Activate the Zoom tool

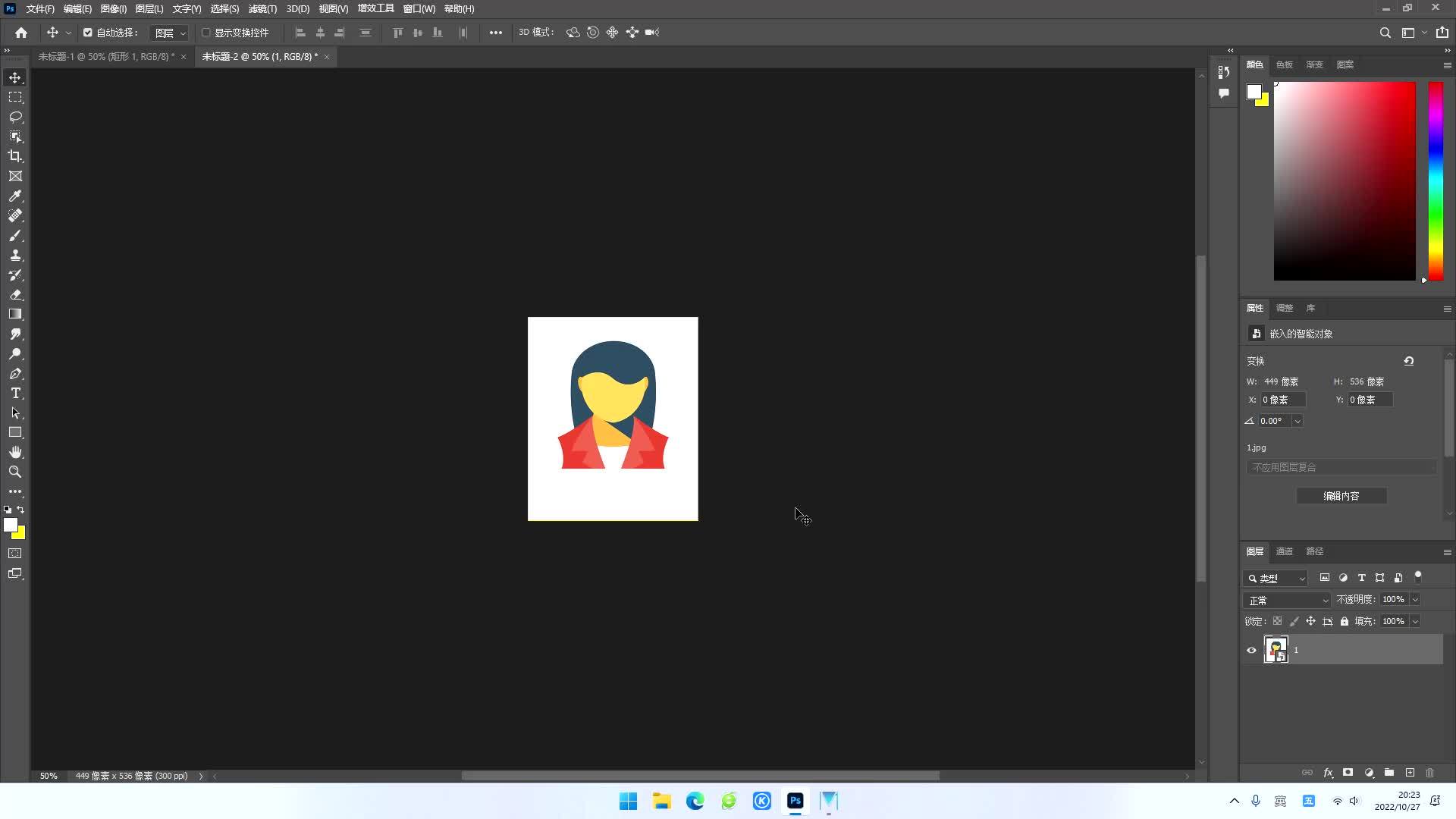[x=15, y=472]
